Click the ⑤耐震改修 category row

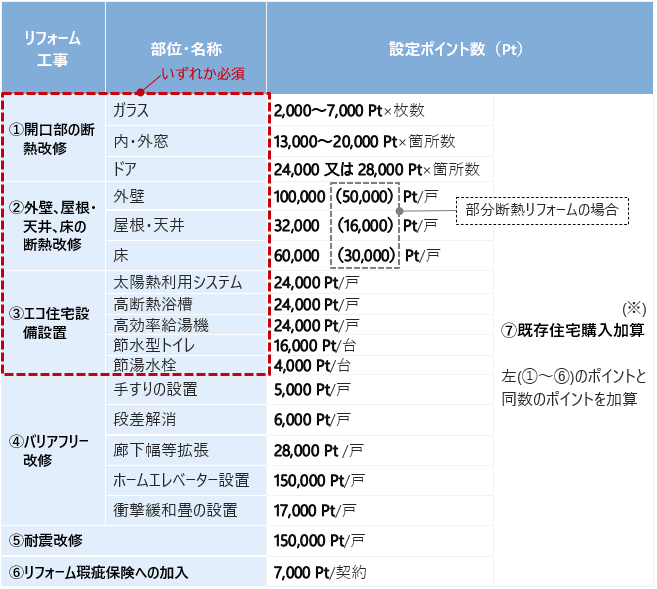tap(46, 540)
